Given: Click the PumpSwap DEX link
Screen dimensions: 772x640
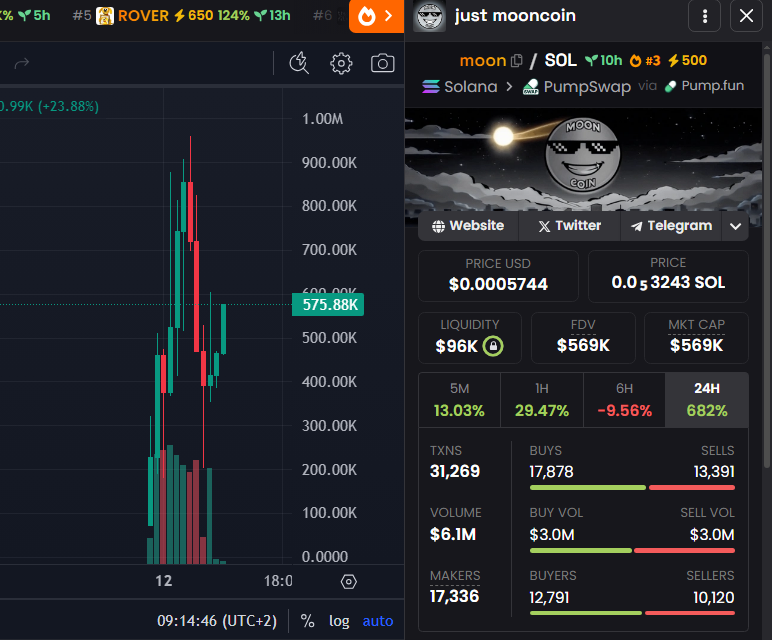Looking at the screenshot, I should pyautogui.click(x=577, y=87).
